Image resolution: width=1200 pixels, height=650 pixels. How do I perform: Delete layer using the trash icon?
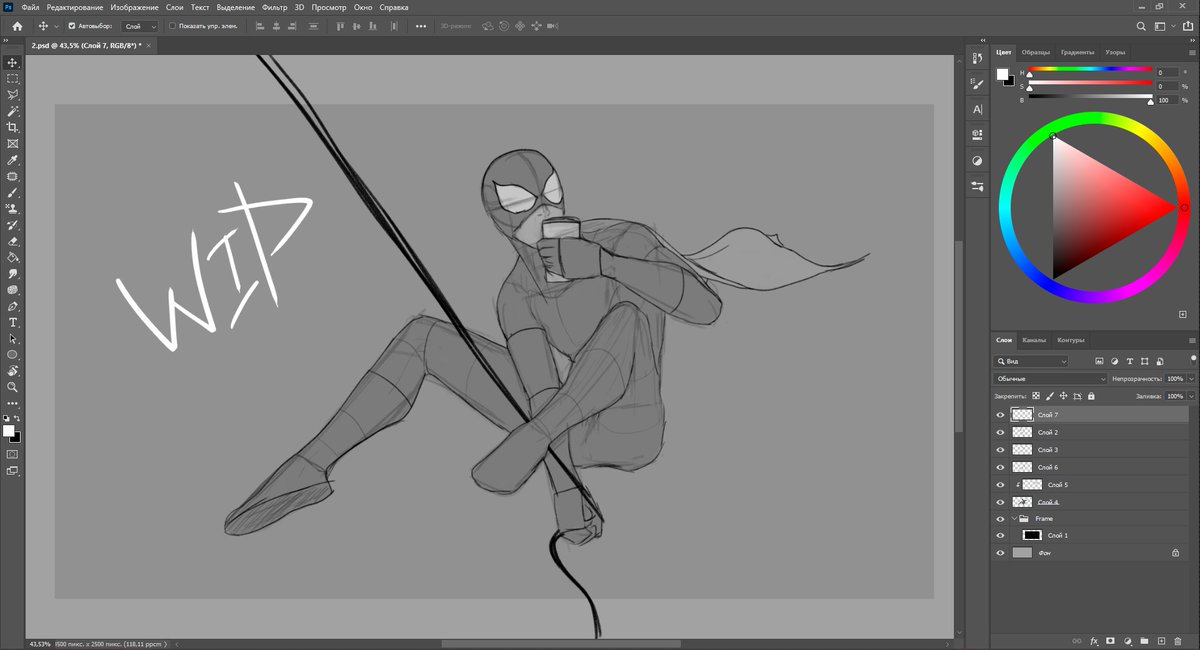(1178, 641)
